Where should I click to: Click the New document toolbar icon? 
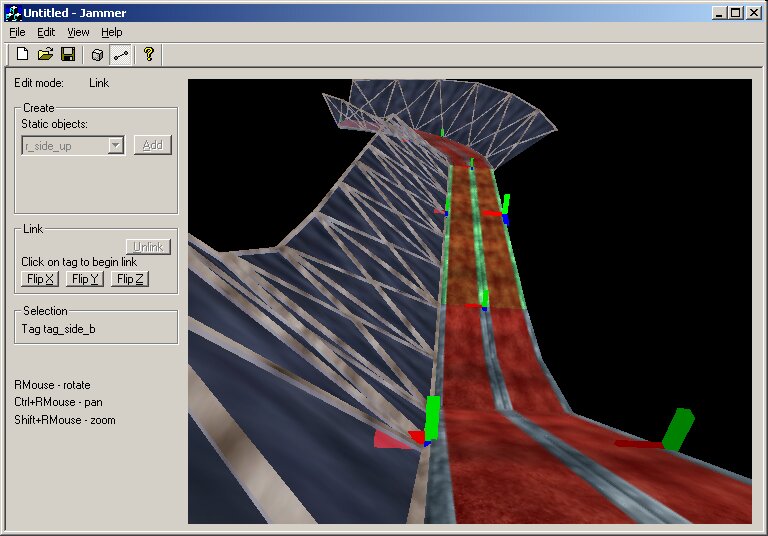coord(22,54)
